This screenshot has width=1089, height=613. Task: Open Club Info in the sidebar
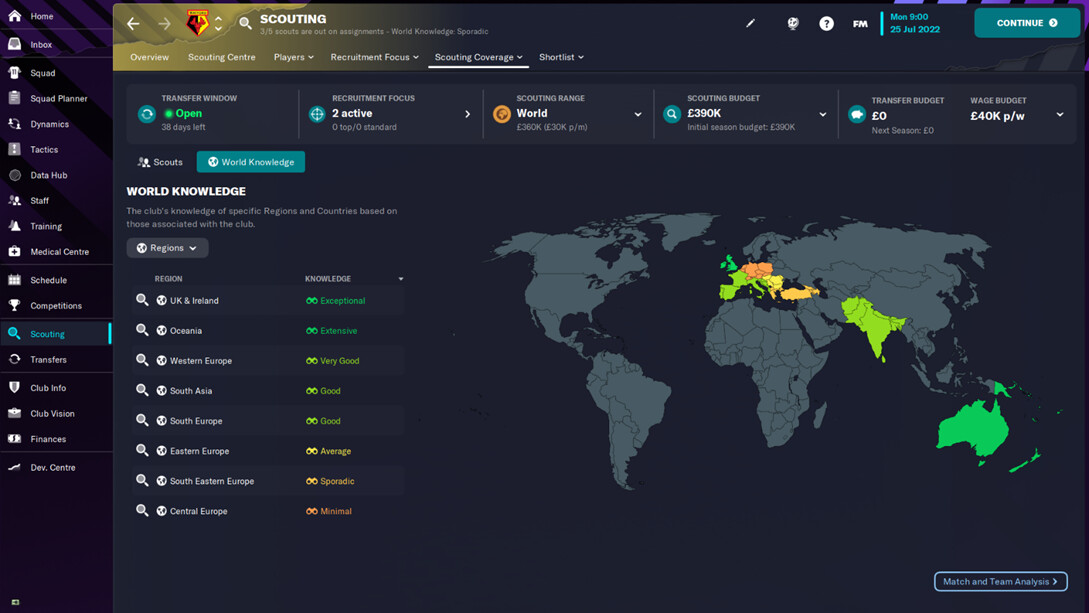pyautogui.click(x=48, y=388)
